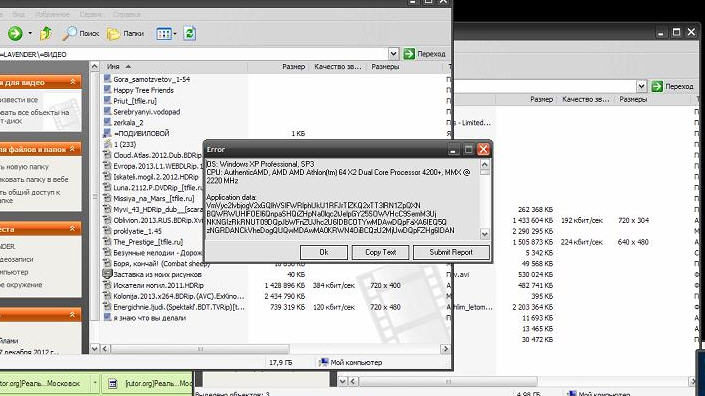Click the 2 203 364 КБ size cell
Screen dimensions: 705x396
pyautogui.click(x=532, y=307)
